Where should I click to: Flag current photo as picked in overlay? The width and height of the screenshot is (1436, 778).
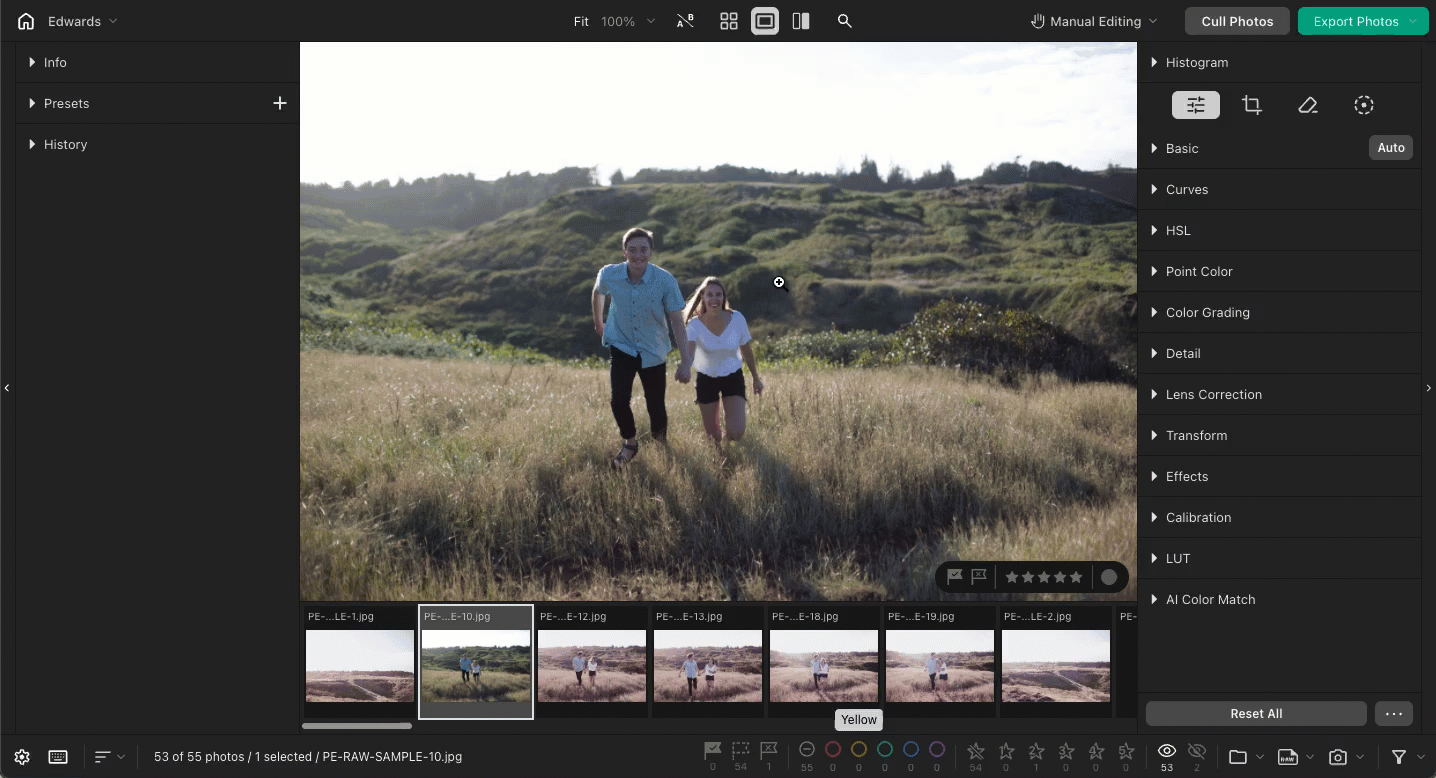(x=955, y=577)
